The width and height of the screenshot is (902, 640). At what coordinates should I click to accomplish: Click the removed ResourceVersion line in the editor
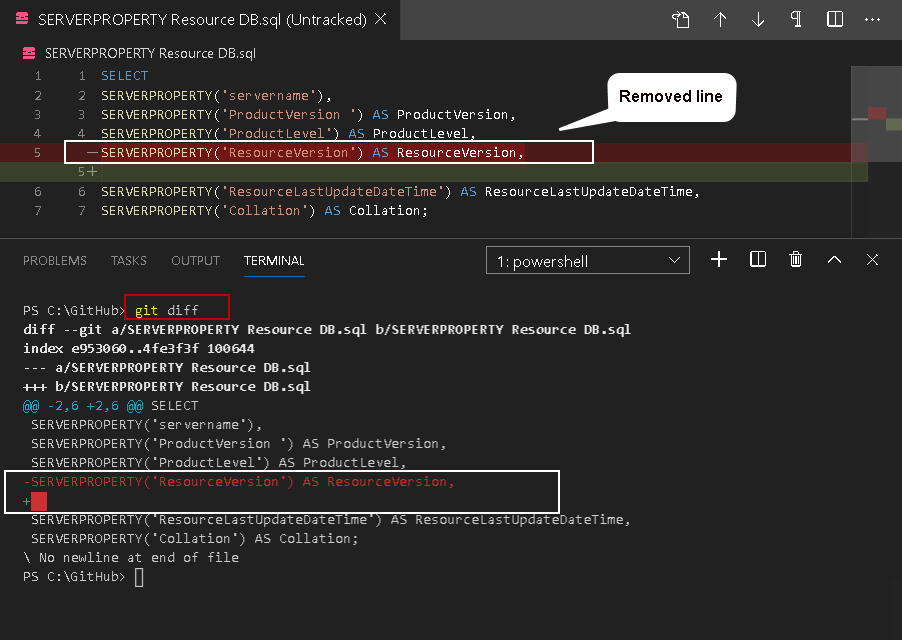(x=312, y=153)
